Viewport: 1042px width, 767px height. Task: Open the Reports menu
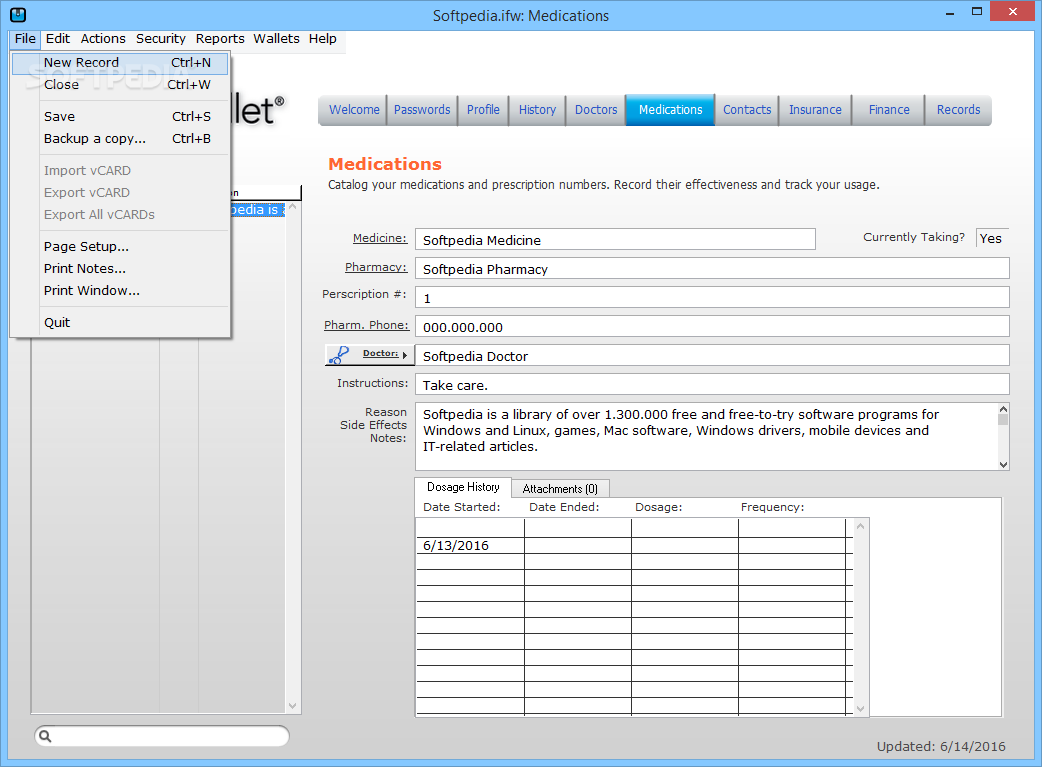coord(220,39)
